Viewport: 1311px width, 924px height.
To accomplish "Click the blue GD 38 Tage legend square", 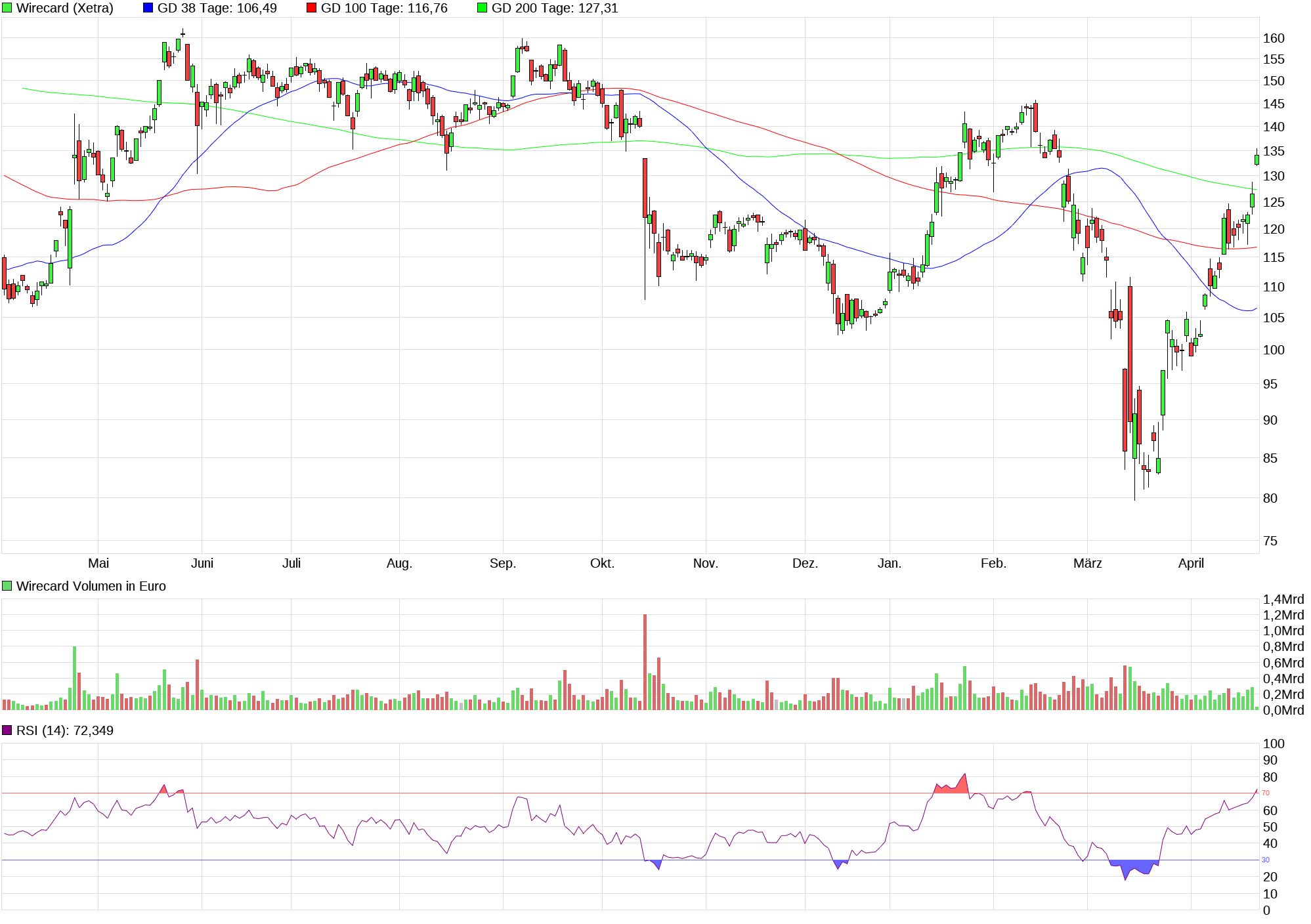I will (x=148, y=8).
